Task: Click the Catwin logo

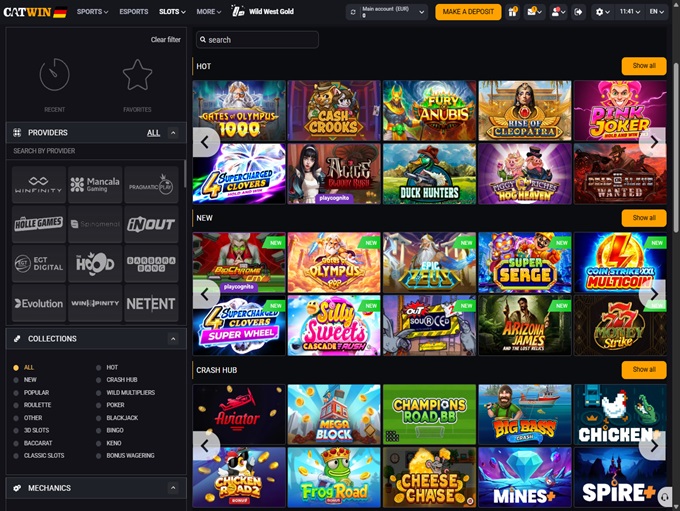Action: tap(35, 12)
